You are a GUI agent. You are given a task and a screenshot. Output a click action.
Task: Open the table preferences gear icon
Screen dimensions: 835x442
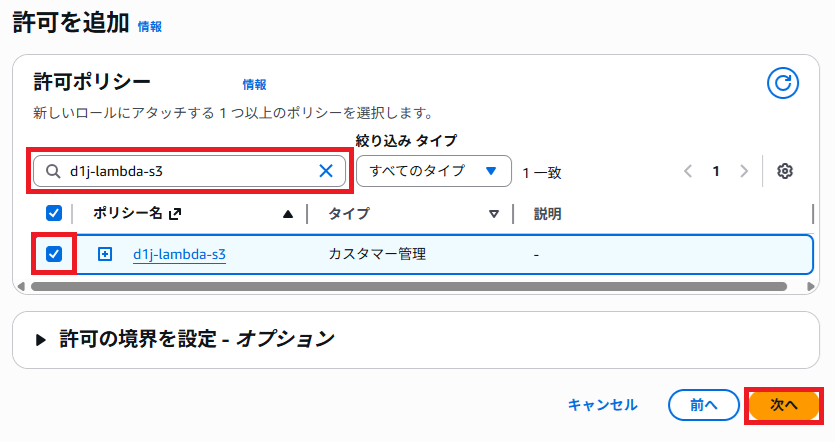pos(785,171)
